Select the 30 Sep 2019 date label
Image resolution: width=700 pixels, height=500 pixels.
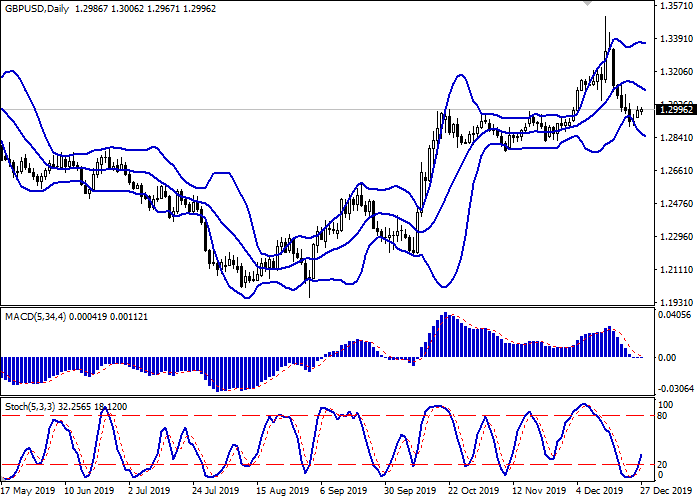[412, 491]
